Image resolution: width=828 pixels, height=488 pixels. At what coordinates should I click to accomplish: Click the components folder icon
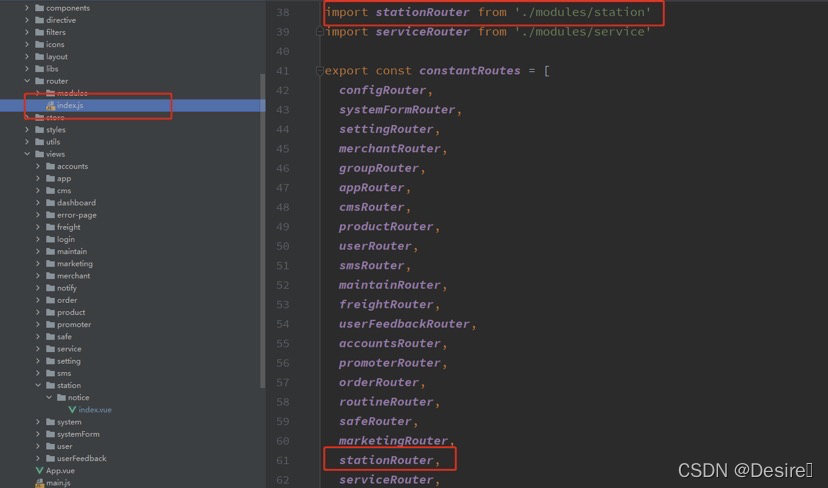[x=40, y=8]
